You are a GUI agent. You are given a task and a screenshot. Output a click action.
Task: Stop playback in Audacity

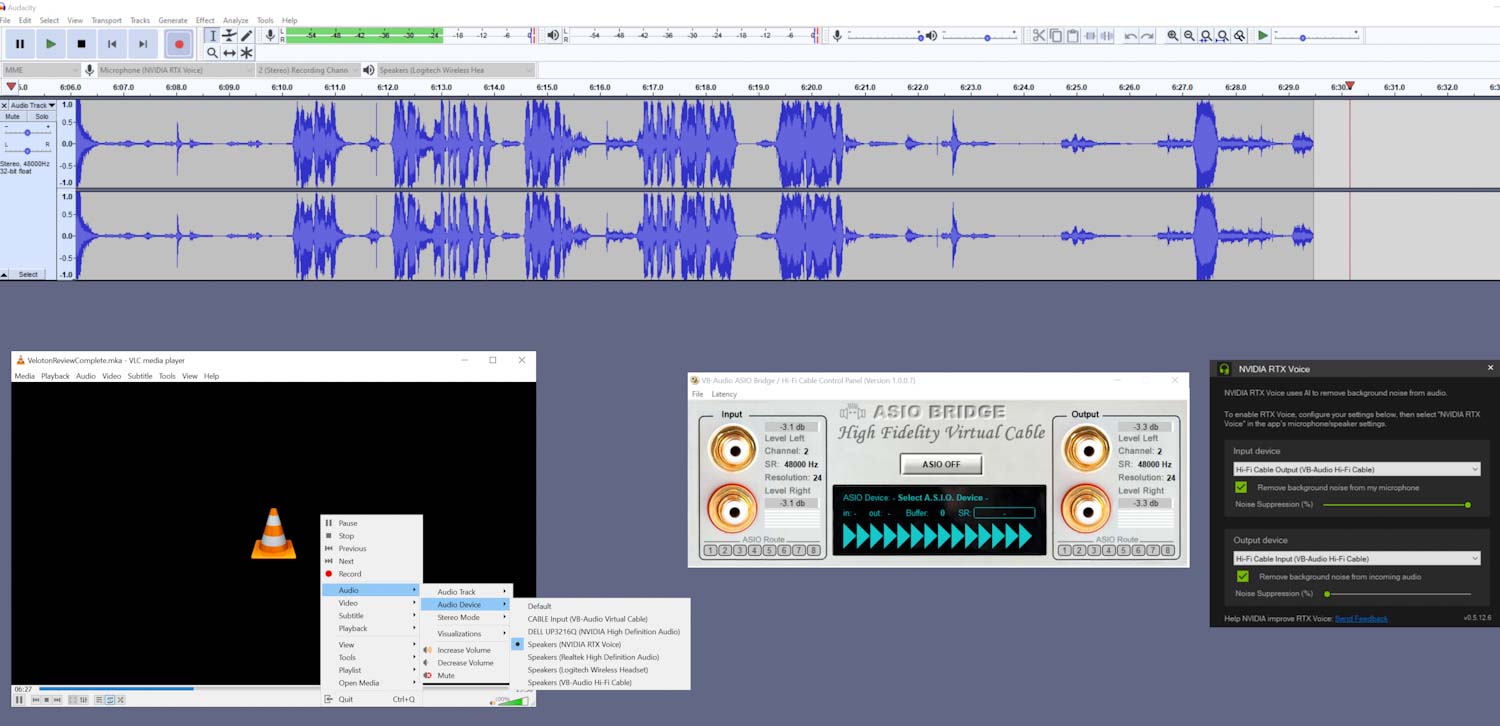click(x=81, y=44)
